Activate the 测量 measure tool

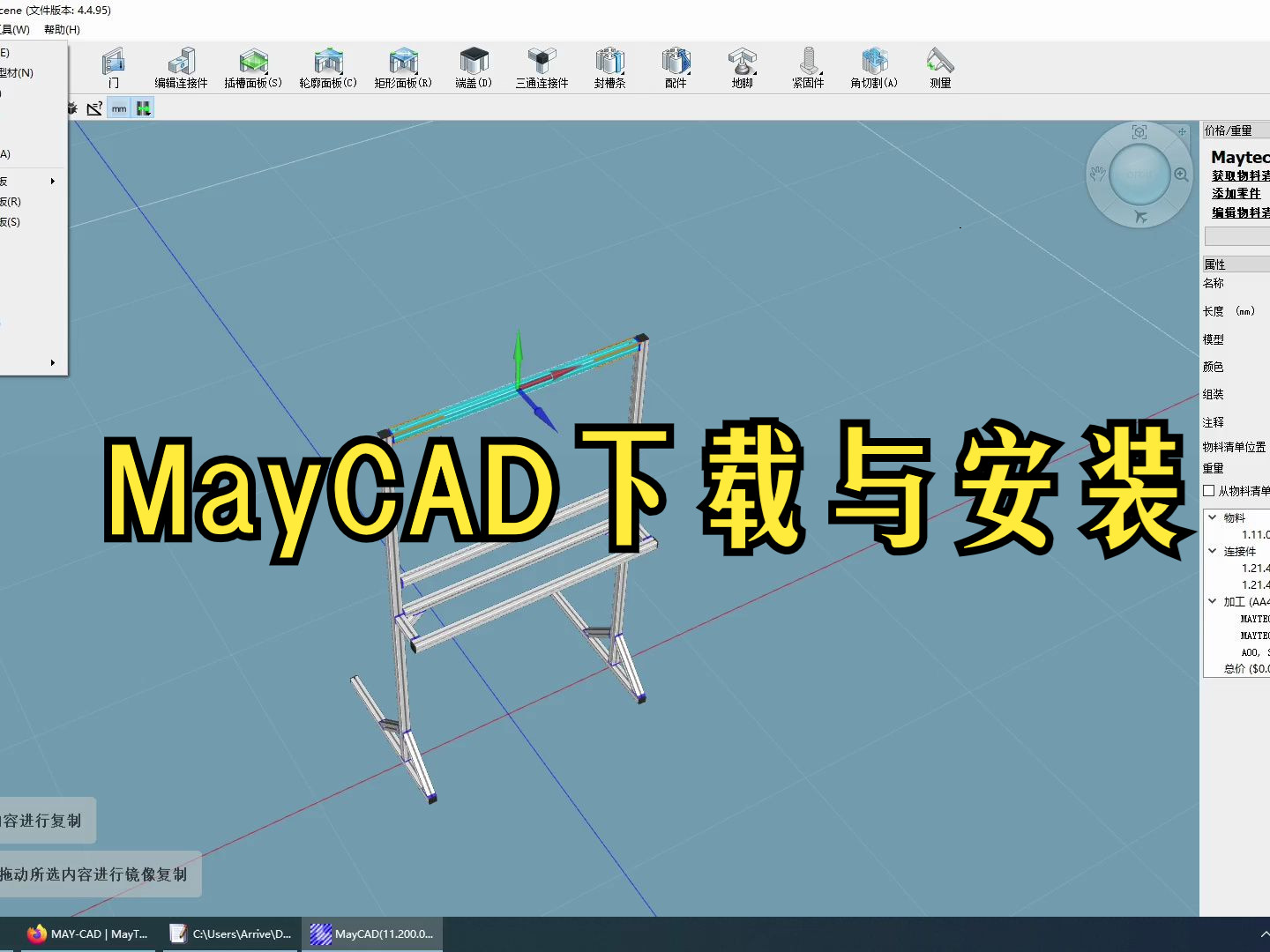(940, 68)
